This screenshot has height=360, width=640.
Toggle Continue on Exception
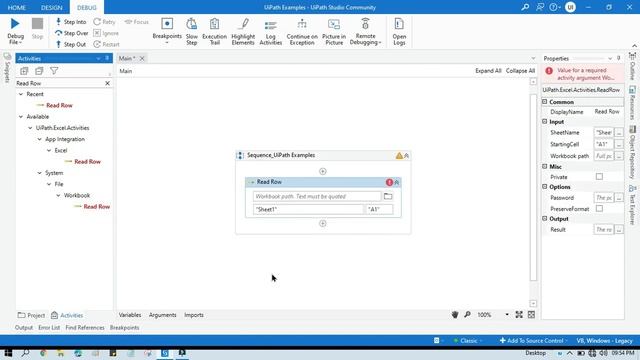point(302,31)
